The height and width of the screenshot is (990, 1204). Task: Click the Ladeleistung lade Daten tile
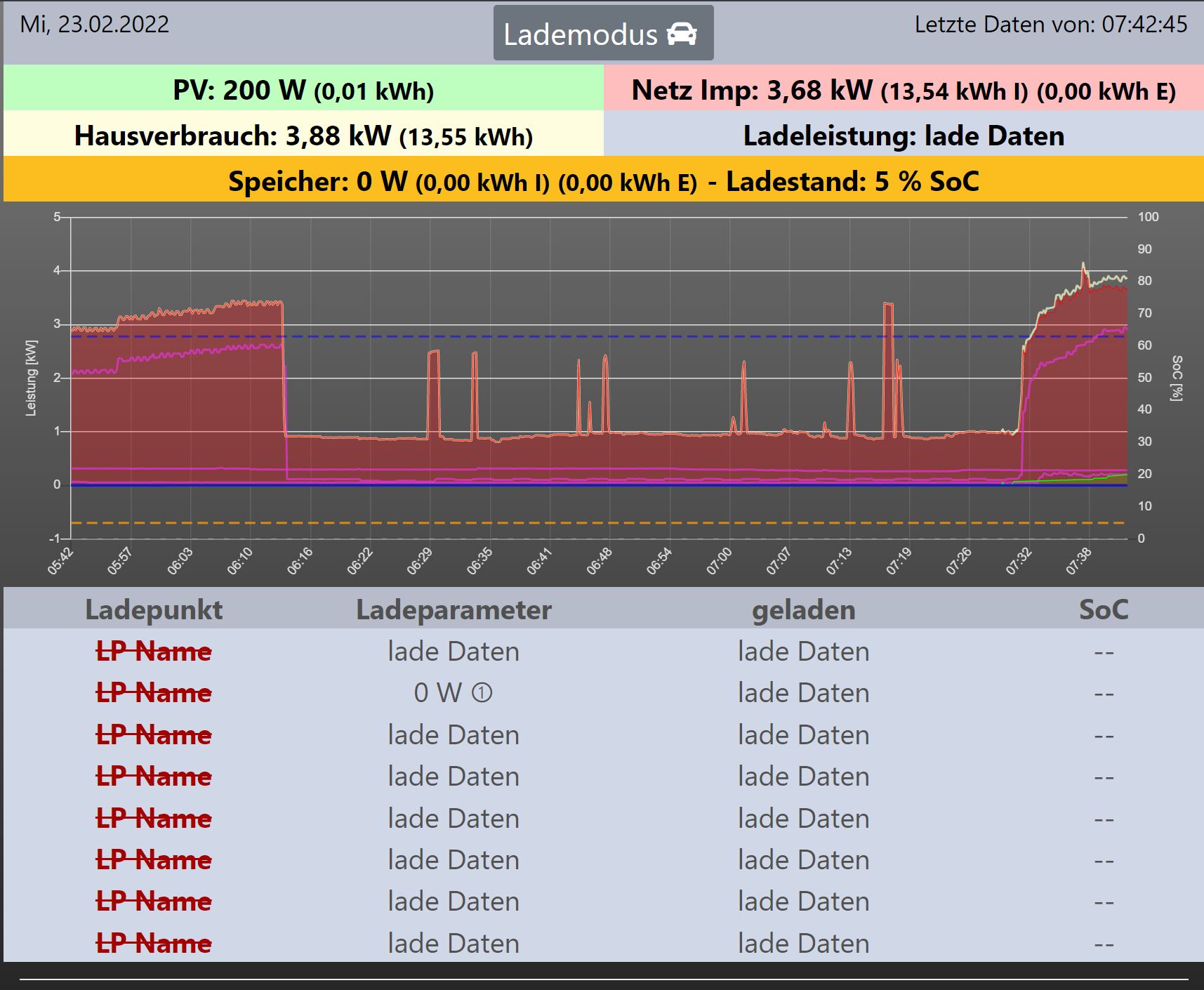(x=903, y=135)
